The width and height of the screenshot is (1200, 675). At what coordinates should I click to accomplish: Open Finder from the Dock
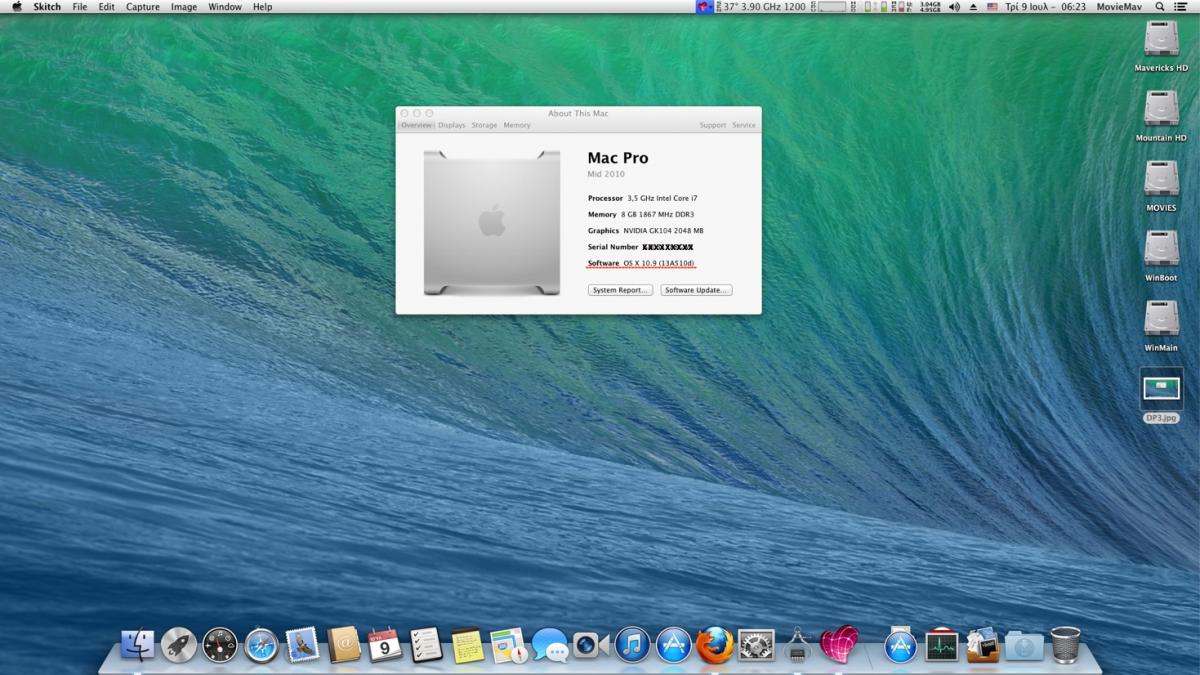coord(138,646)
